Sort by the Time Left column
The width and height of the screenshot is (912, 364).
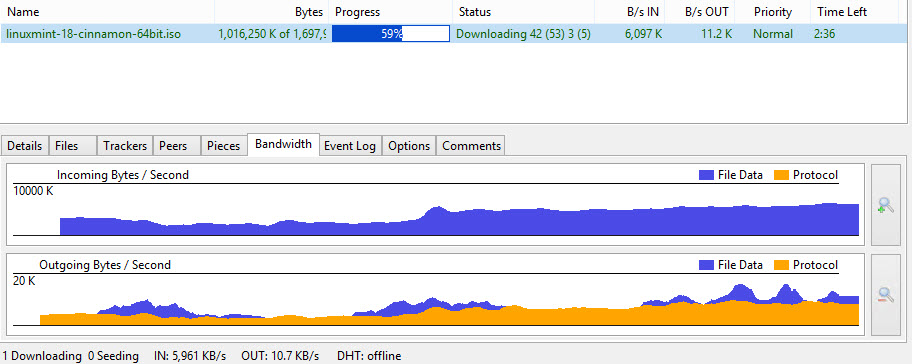tap(854, 12)
